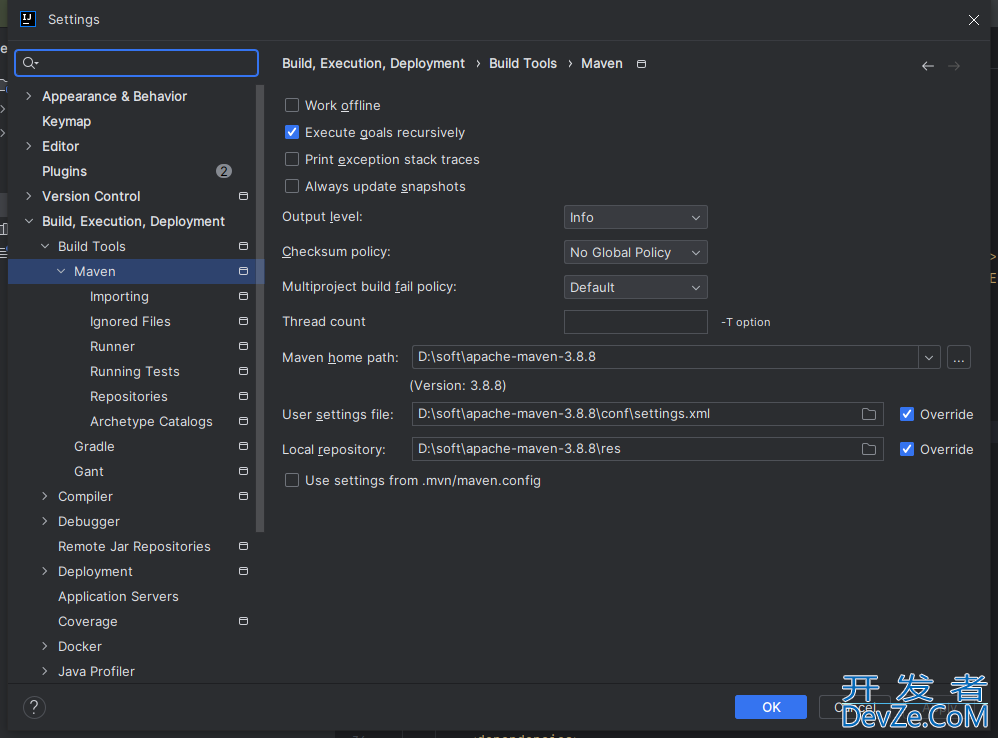Expand the Debugger tree node
Screen dimensions: 998x738
pos(45,521)
